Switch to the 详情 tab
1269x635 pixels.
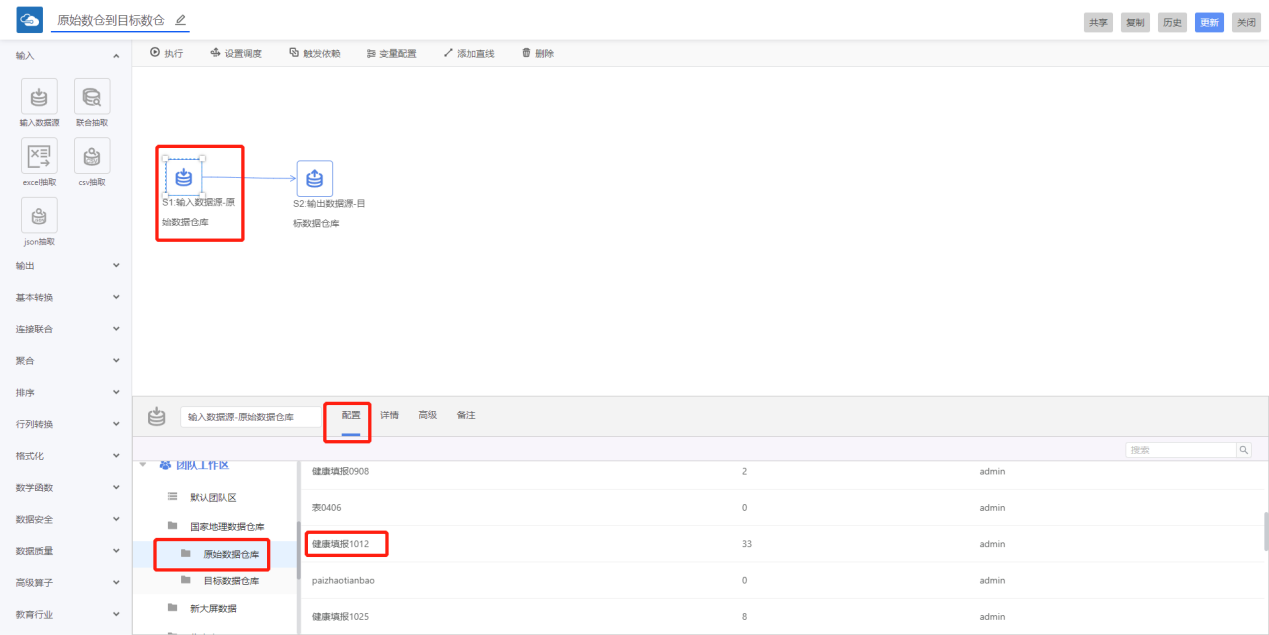(389, 415)
